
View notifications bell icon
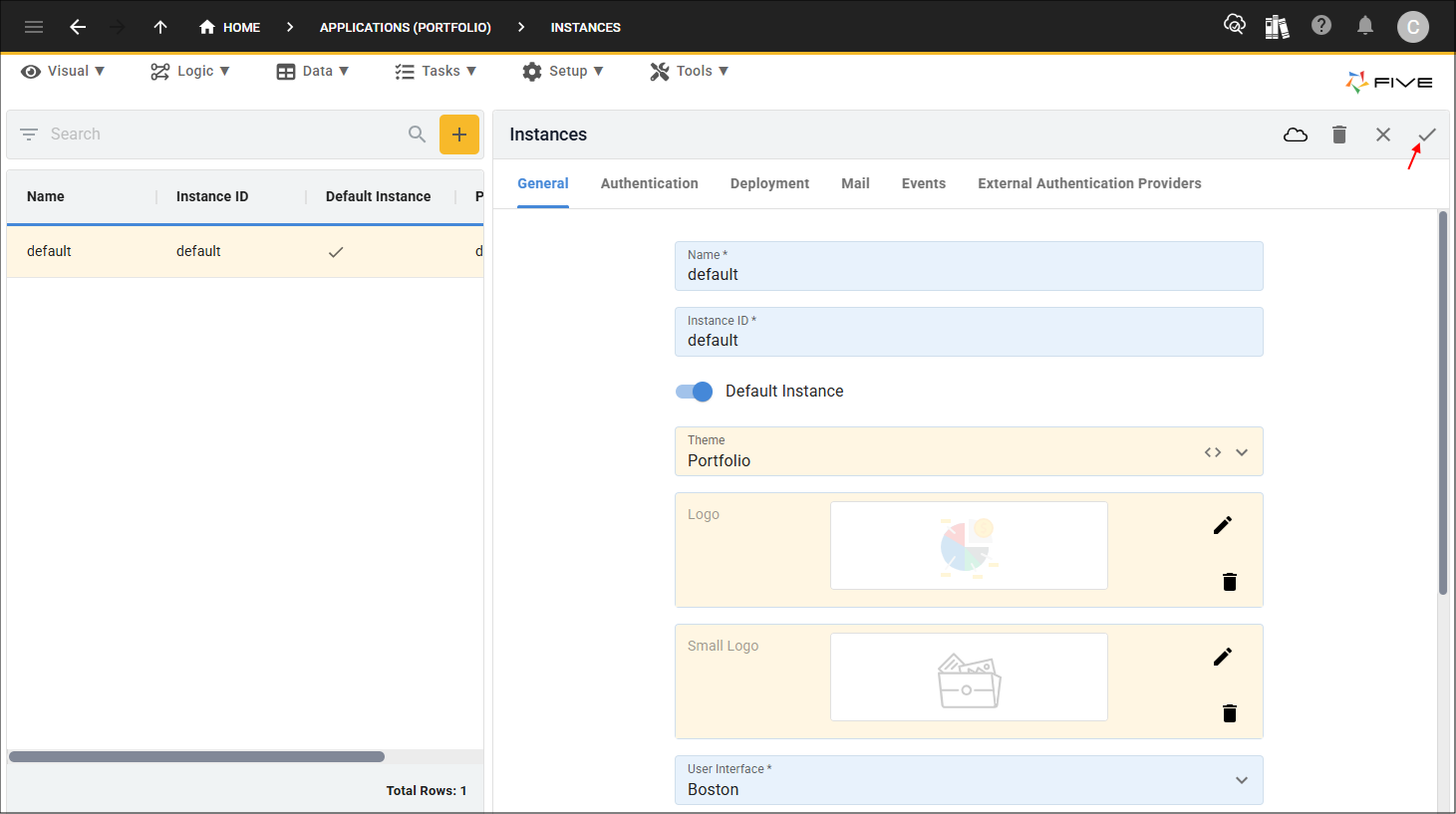1365,25
